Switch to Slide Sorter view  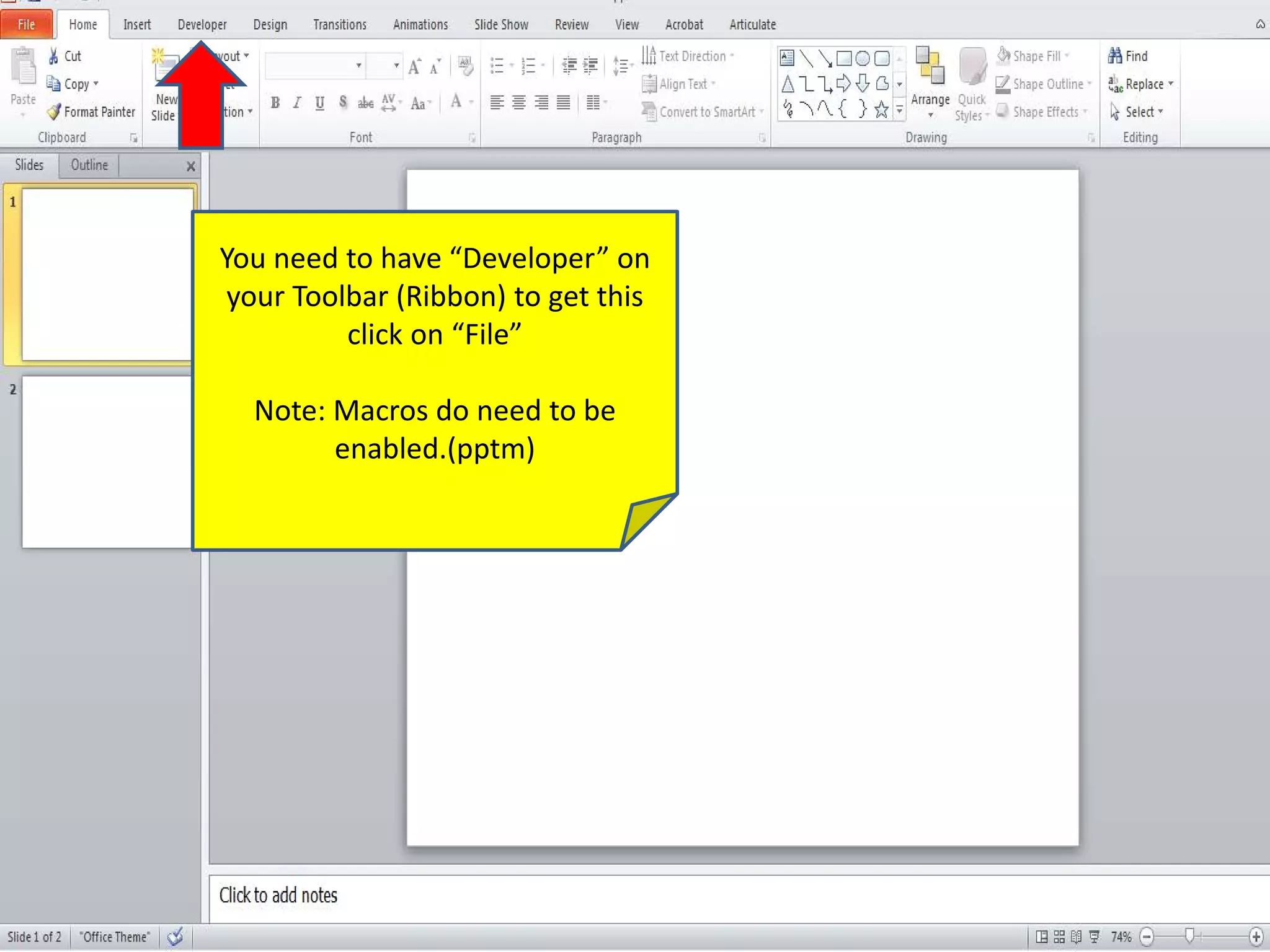[x=1059, y=937]
